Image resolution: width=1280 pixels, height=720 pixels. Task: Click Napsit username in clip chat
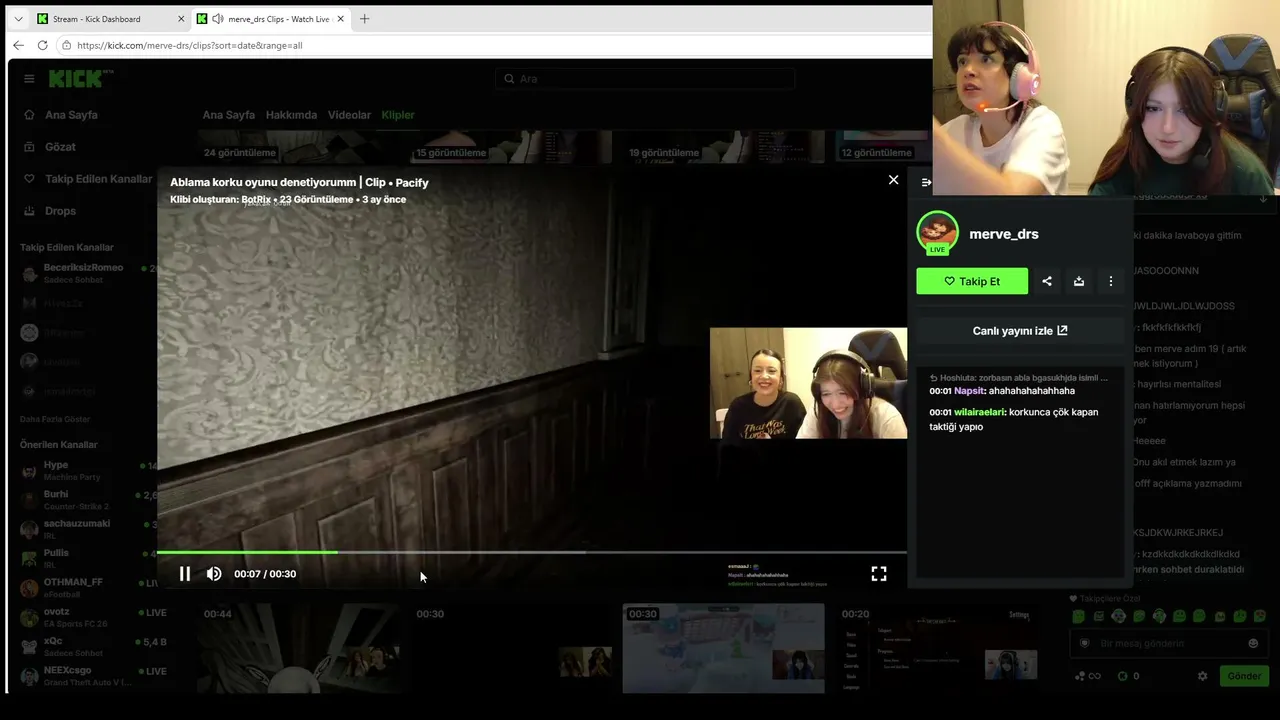tap(969, 391)
